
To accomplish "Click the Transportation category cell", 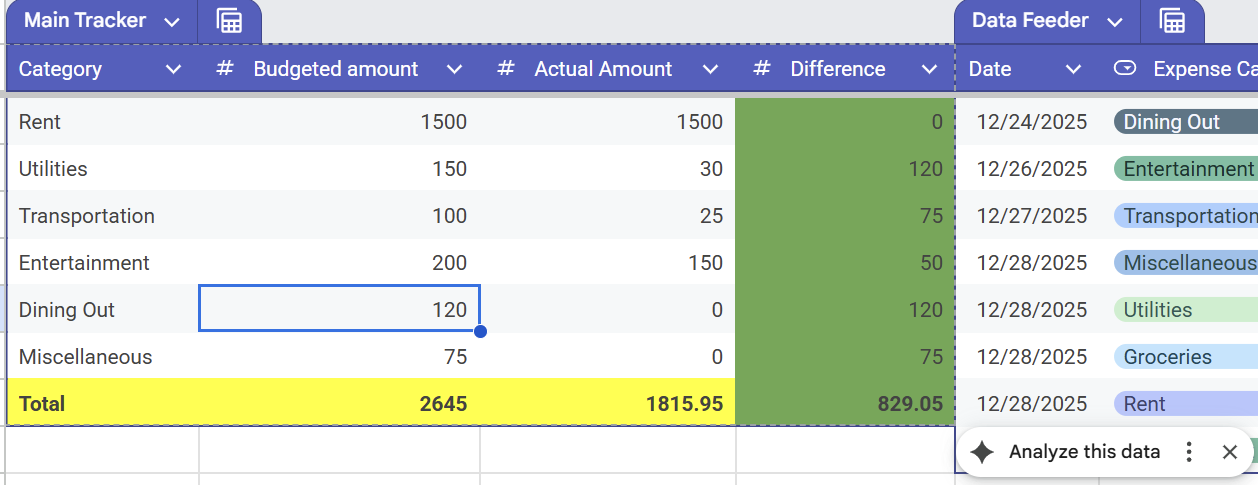I will (103, 216).
